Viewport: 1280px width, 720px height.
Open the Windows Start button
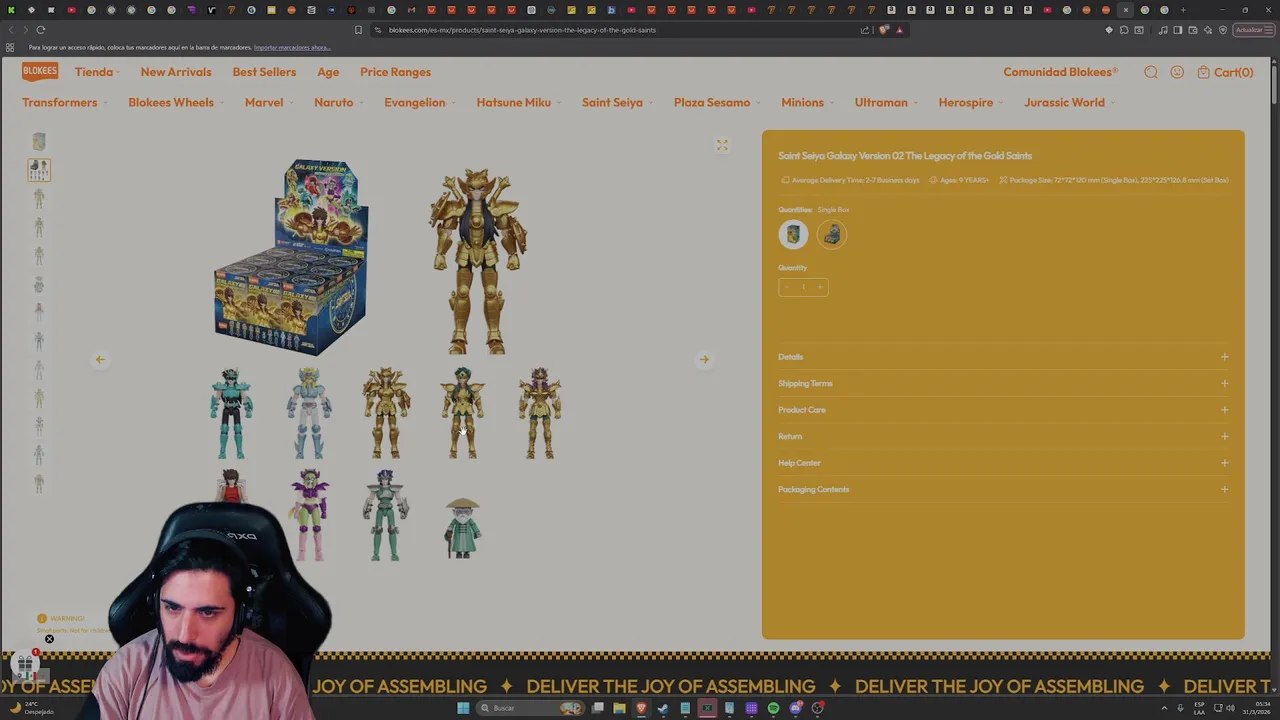coord(463,708)
